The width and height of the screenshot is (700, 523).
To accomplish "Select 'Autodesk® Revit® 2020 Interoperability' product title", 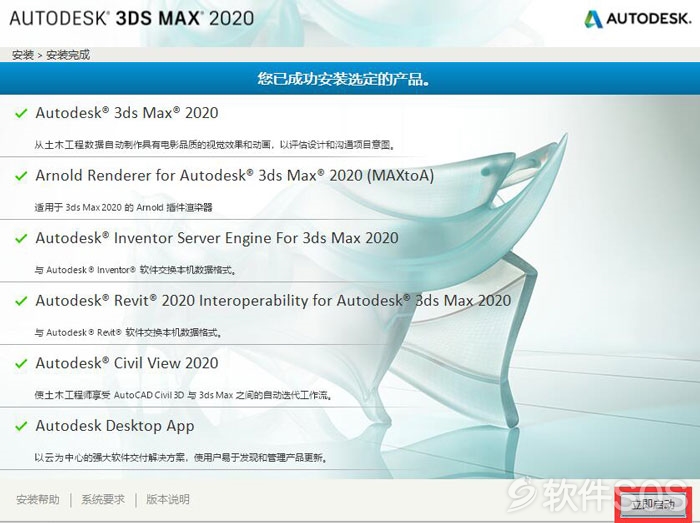I will (273, 300).
